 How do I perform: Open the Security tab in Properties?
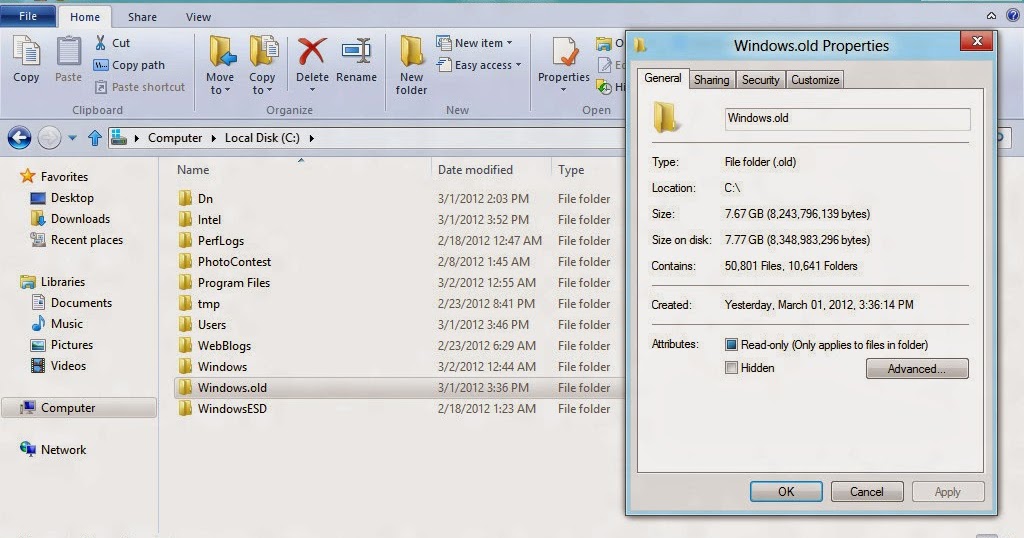(x=760, y=80)
